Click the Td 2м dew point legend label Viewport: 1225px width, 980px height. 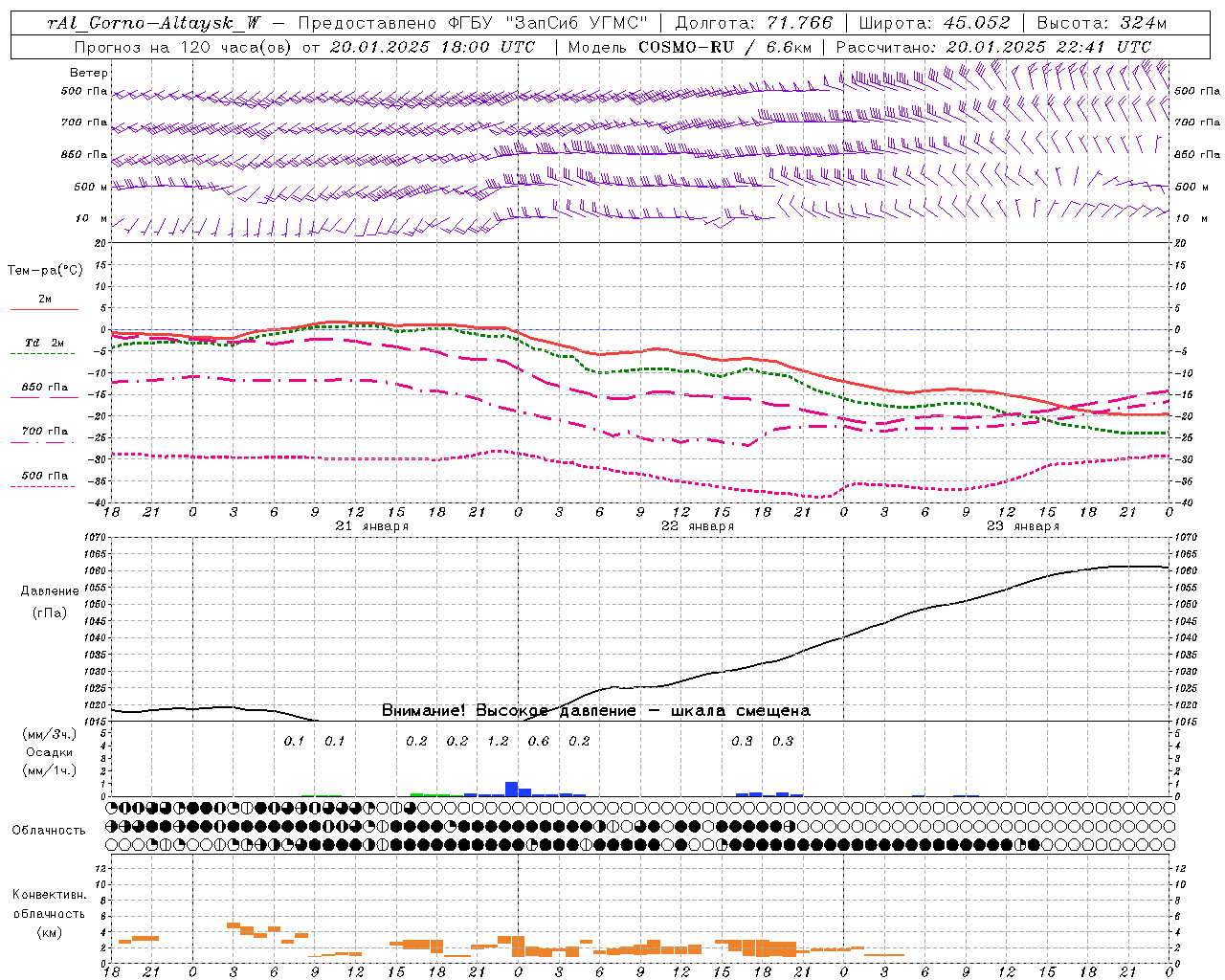45,343
